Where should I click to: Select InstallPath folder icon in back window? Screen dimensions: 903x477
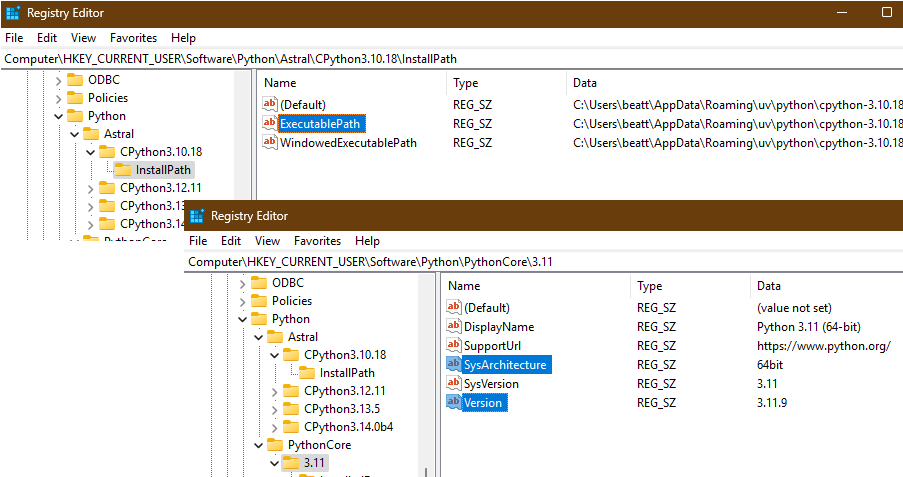tap(123, 169)
